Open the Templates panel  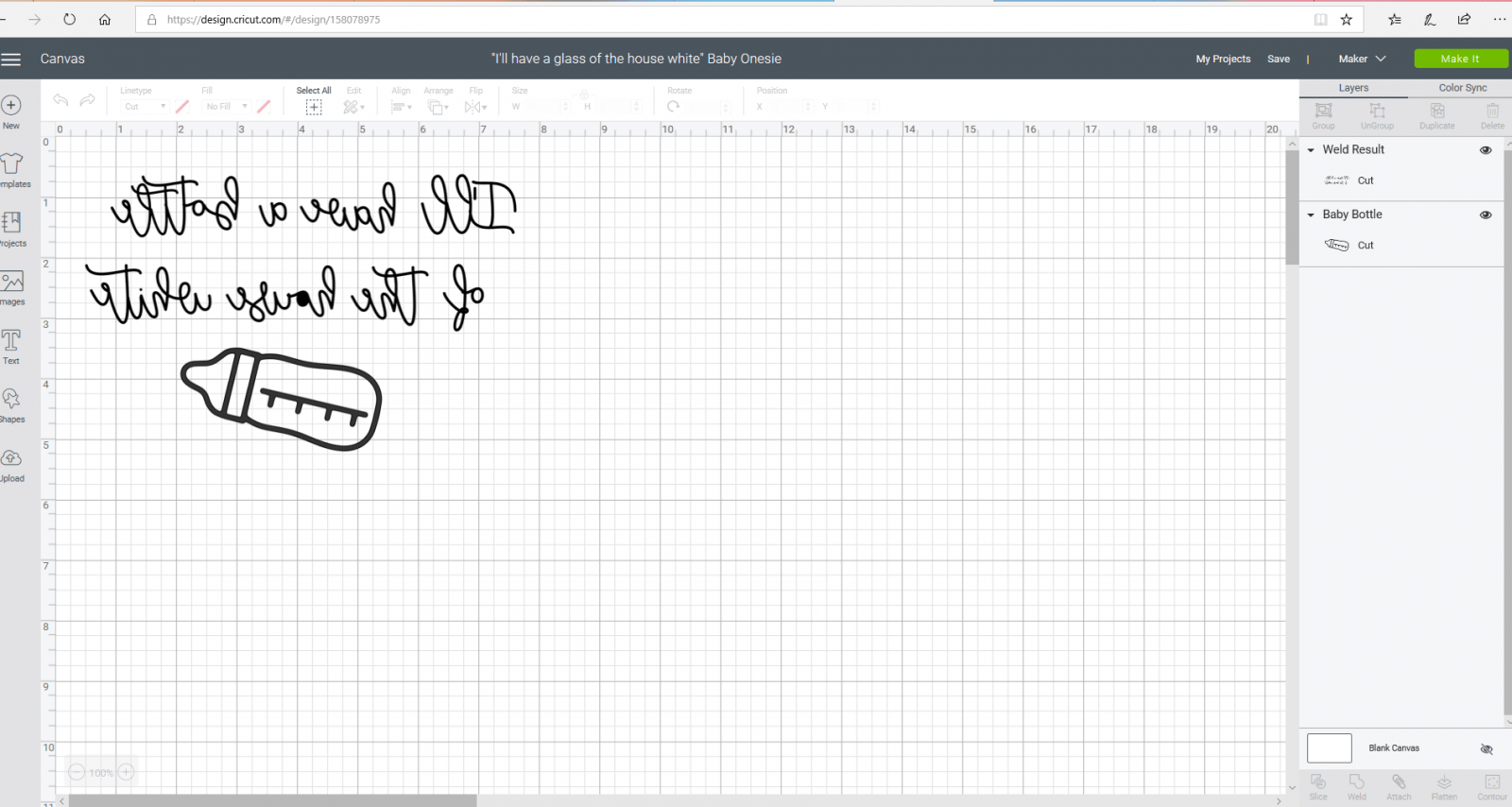[x=12, y=168]
